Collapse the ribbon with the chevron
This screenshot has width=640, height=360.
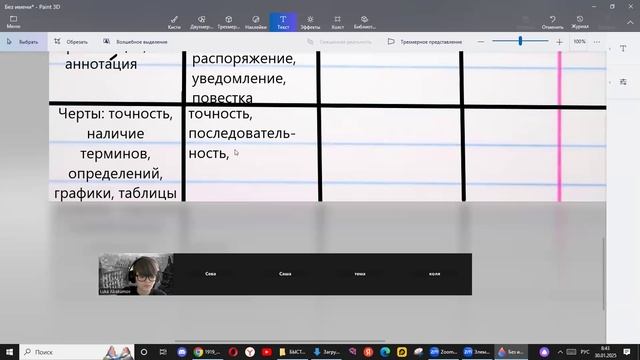click(630, 22)
